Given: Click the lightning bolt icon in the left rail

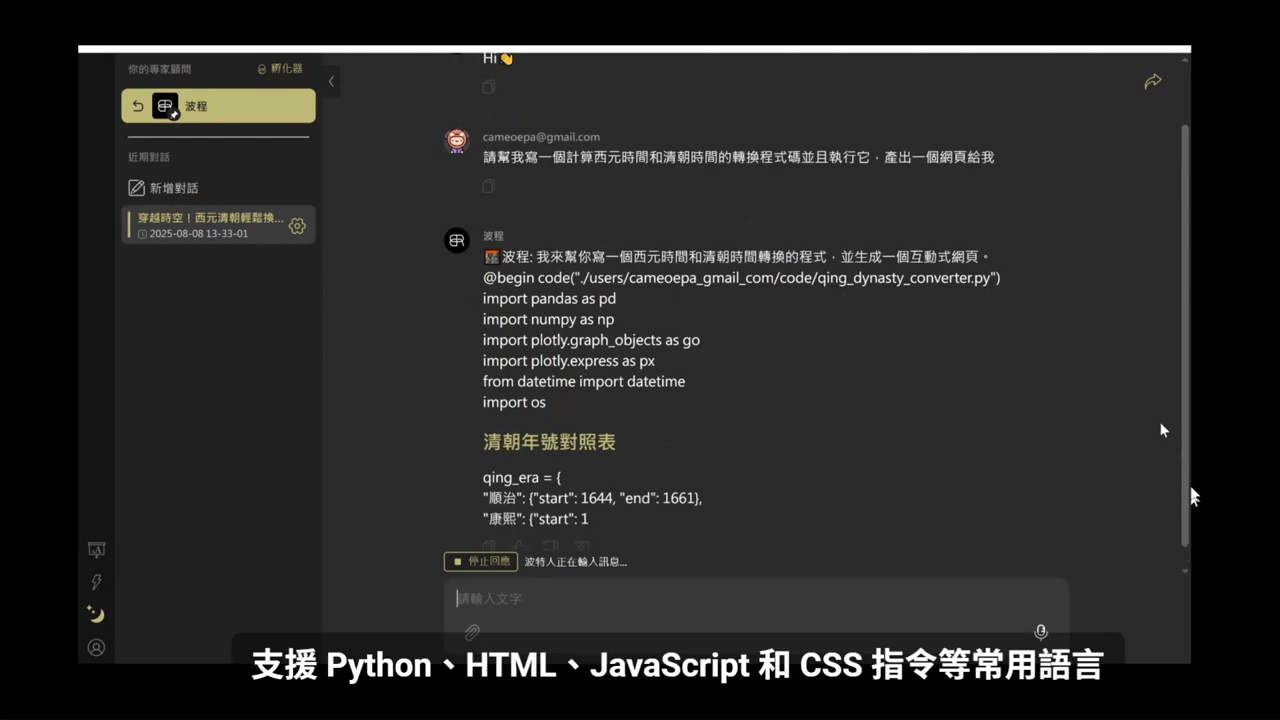Looking at the screenshot, I should pos(96,582).
